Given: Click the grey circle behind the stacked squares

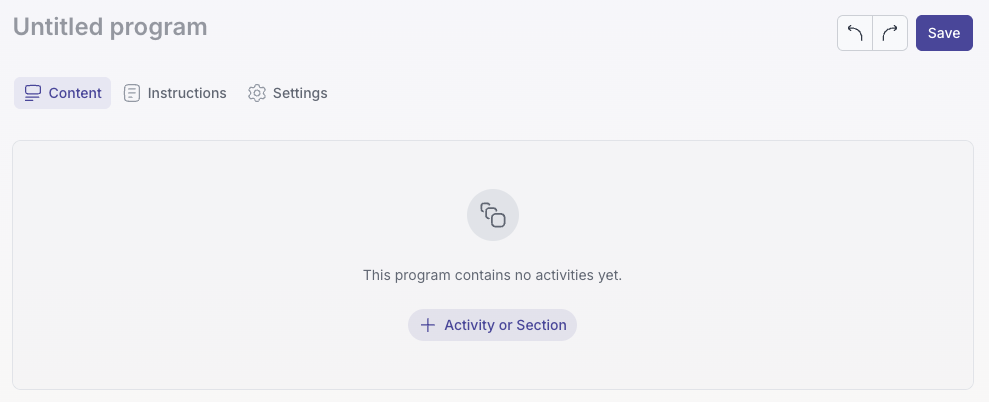Looking at the screenshot, I should [x=493, y=215].
